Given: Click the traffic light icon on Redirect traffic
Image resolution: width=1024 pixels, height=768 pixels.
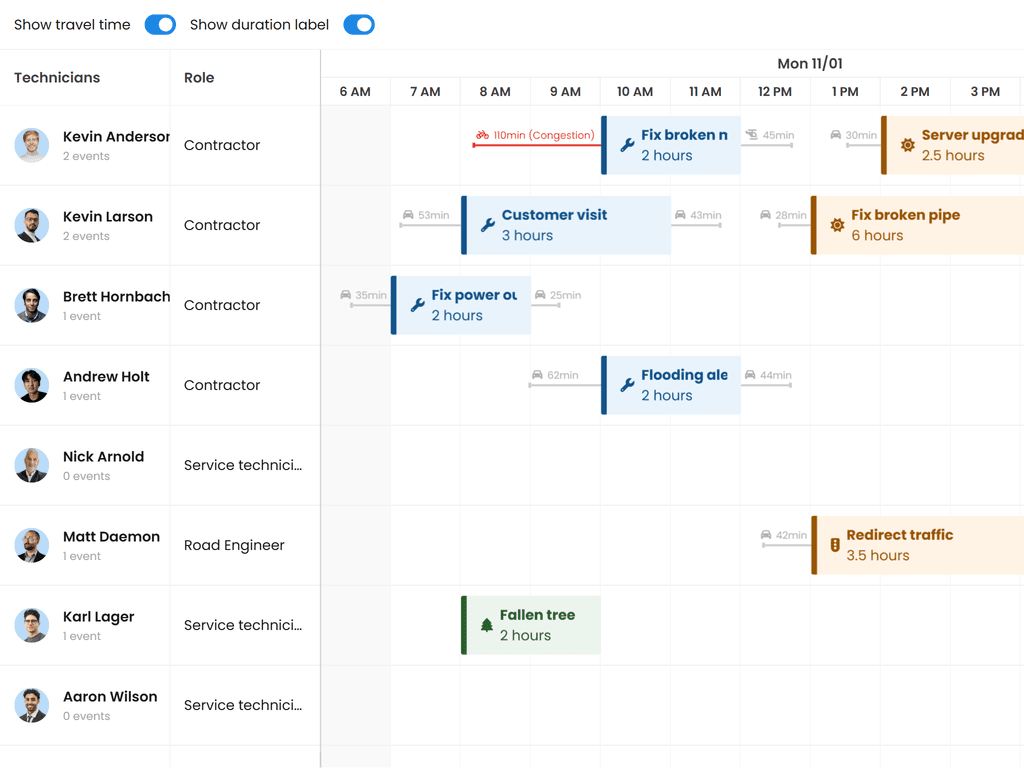Looking at the screenshot, I should (x=835, y=545).
